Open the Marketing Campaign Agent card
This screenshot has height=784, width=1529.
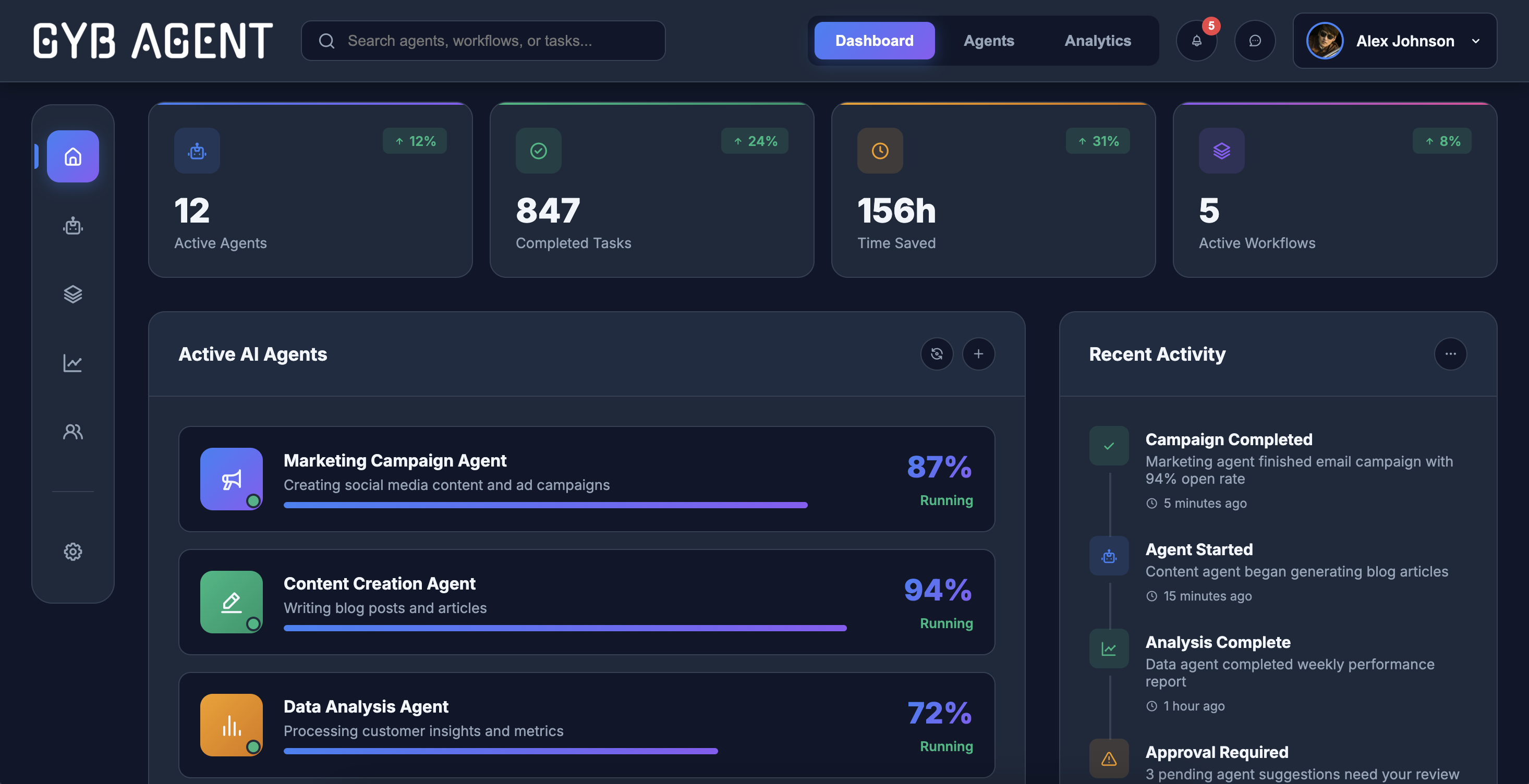586,479
